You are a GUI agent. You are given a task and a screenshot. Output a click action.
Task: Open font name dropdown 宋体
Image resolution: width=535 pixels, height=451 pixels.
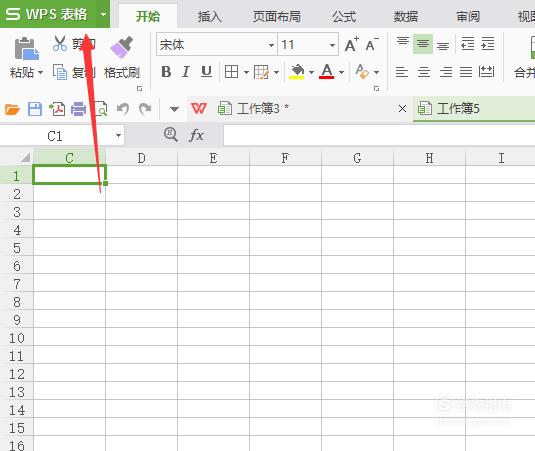pos(271,45)
